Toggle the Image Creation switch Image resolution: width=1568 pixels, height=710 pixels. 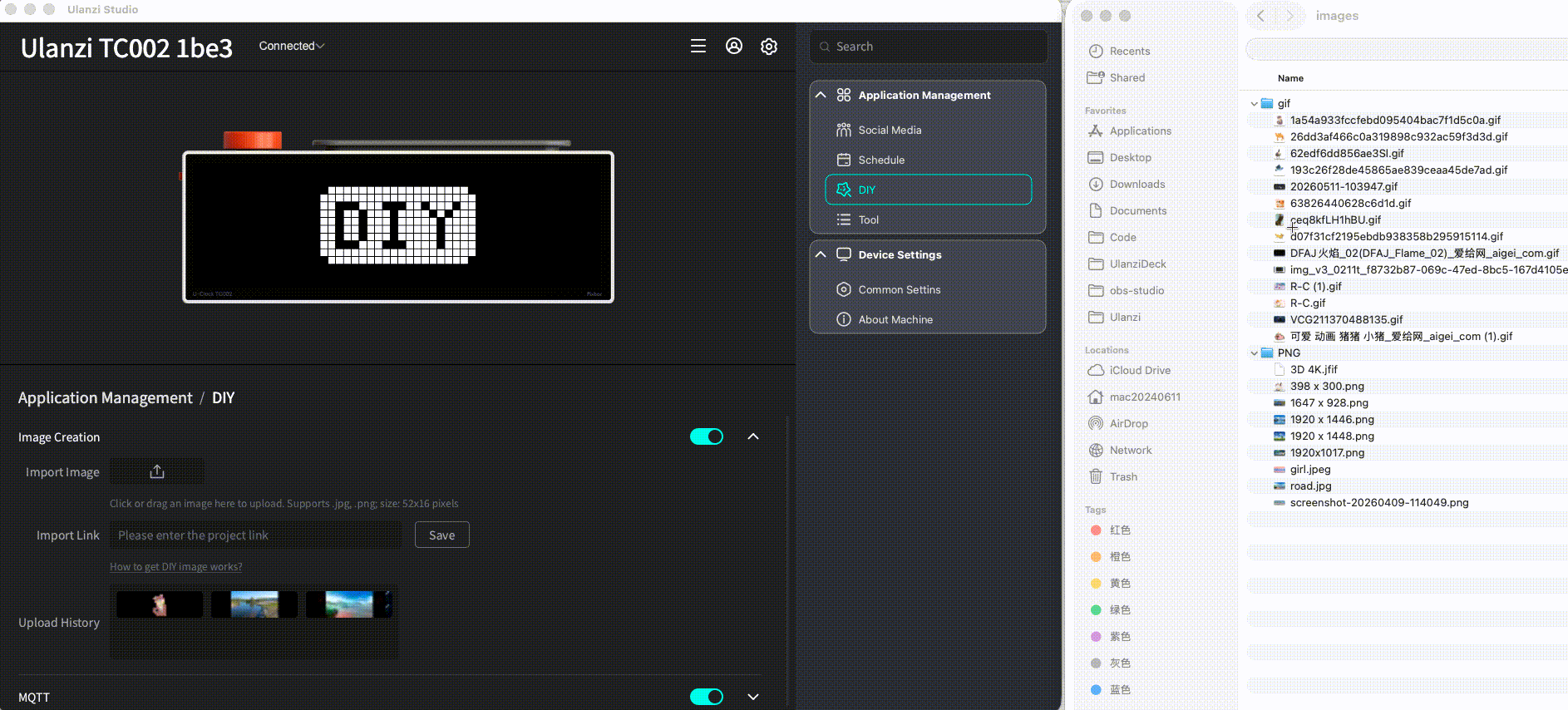click(x=707, y=436)
